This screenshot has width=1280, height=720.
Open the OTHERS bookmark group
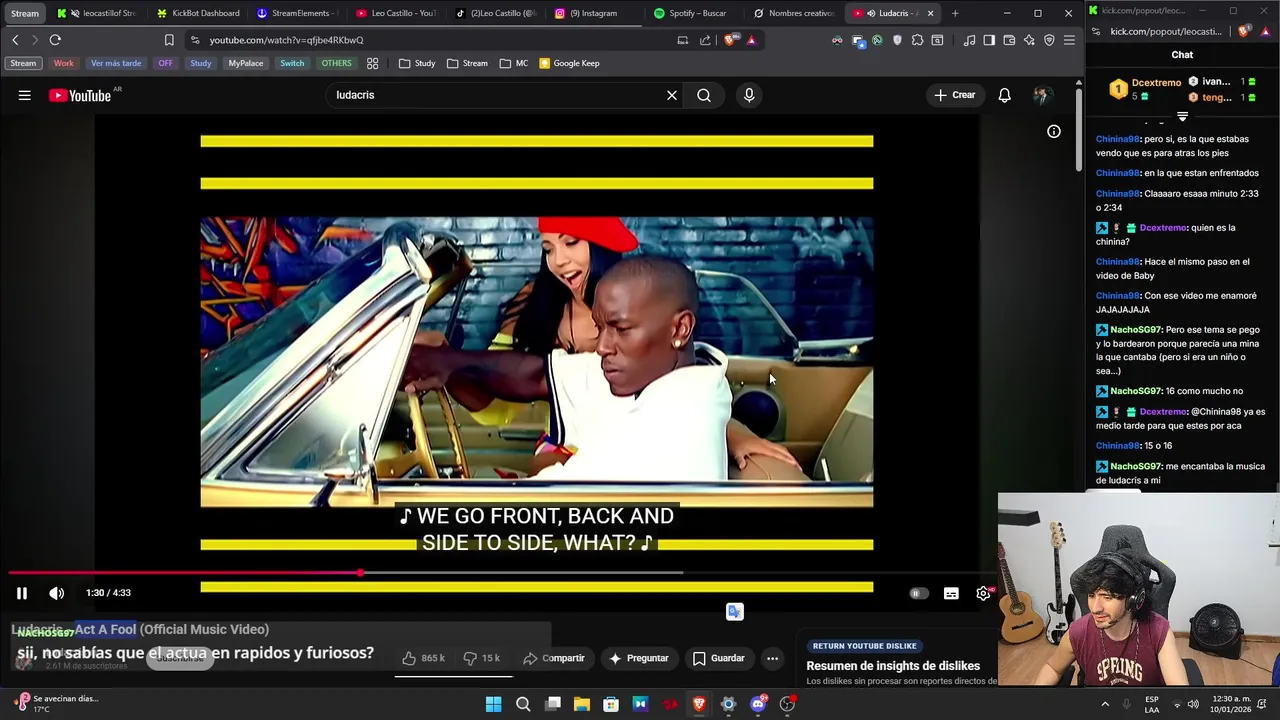tap(336, 63)
